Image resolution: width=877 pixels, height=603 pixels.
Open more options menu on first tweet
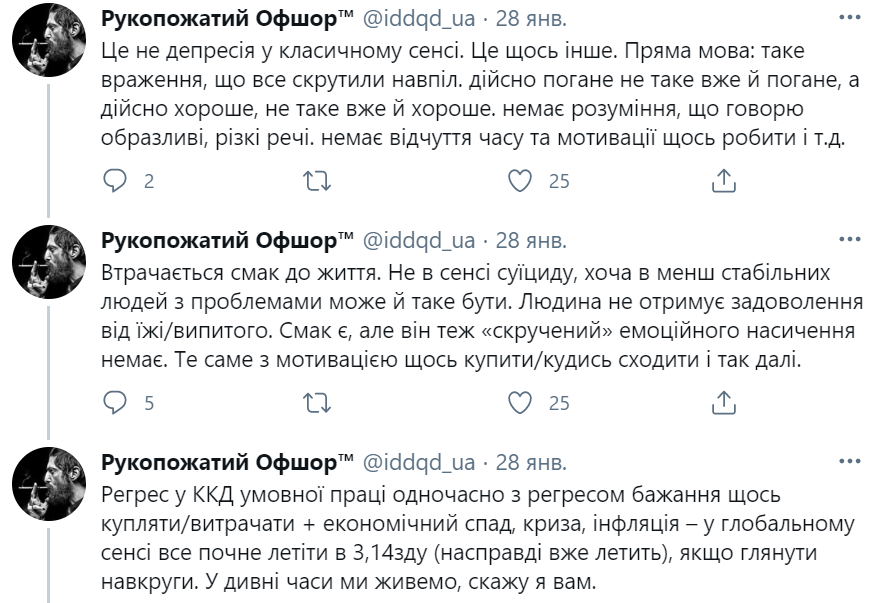(x=848, y=19)
